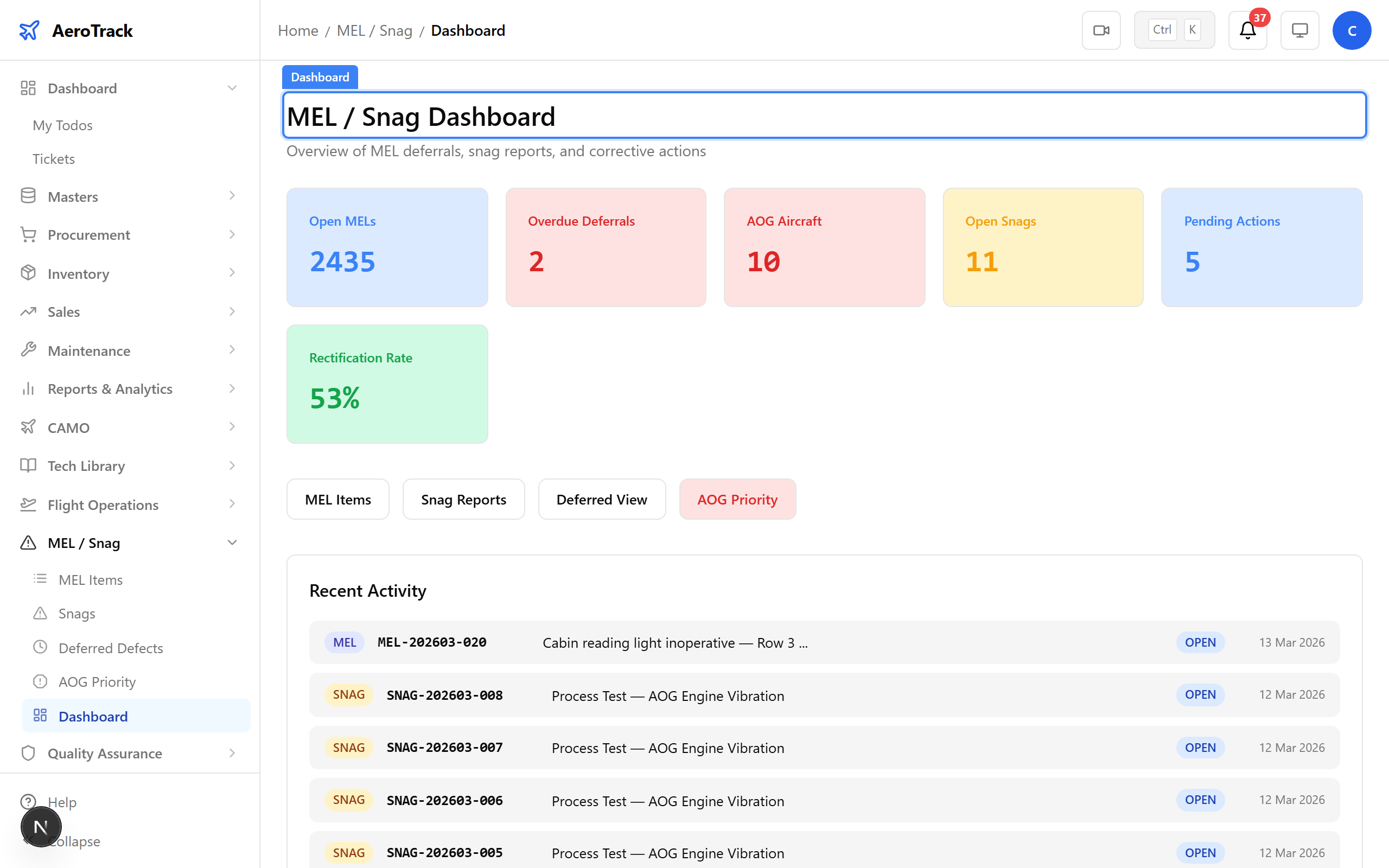Select the Maintenance wrench icon in the sidebar
This screenshot has height=868, width=1389.
click(x=28, y=350)
